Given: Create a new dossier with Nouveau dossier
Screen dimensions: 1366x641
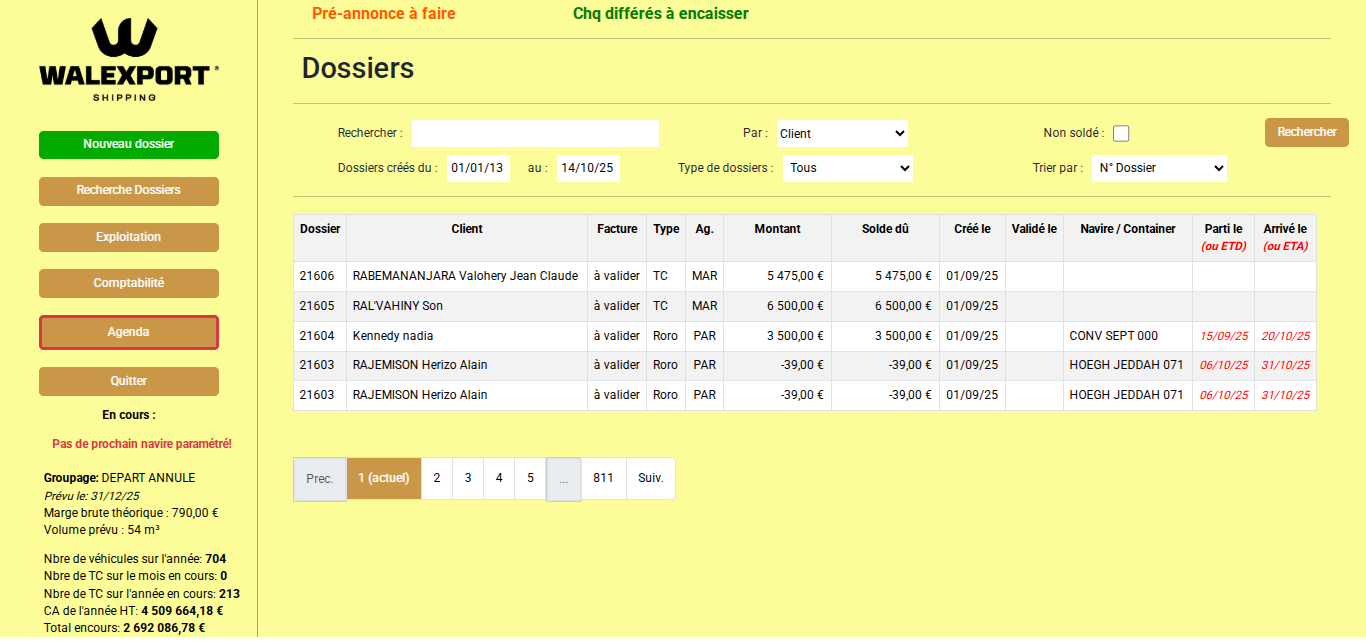Looking at the screenshot, I should pos(128,144).
